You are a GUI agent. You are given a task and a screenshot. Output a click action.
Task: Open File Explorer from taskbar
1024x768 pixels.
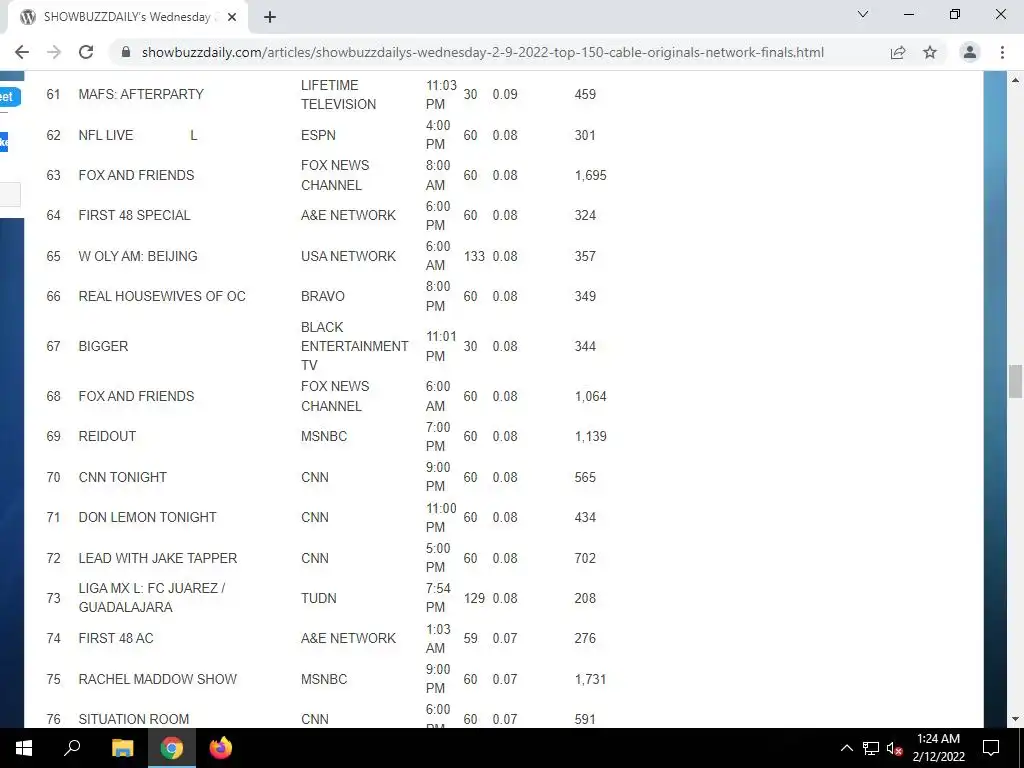click(122, 748)
